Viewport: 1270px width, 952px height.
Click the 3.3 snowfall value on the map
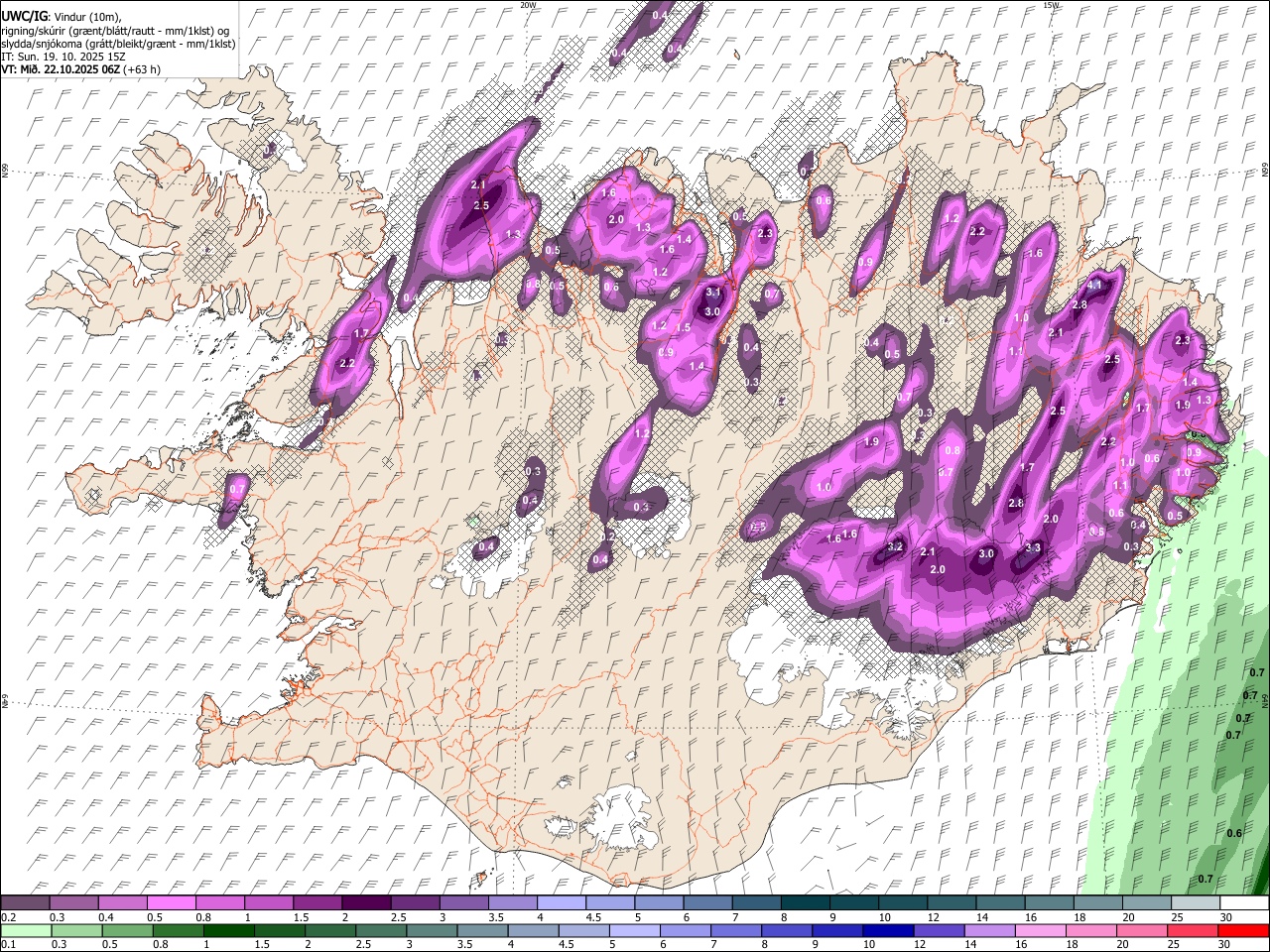(1033, 547)
